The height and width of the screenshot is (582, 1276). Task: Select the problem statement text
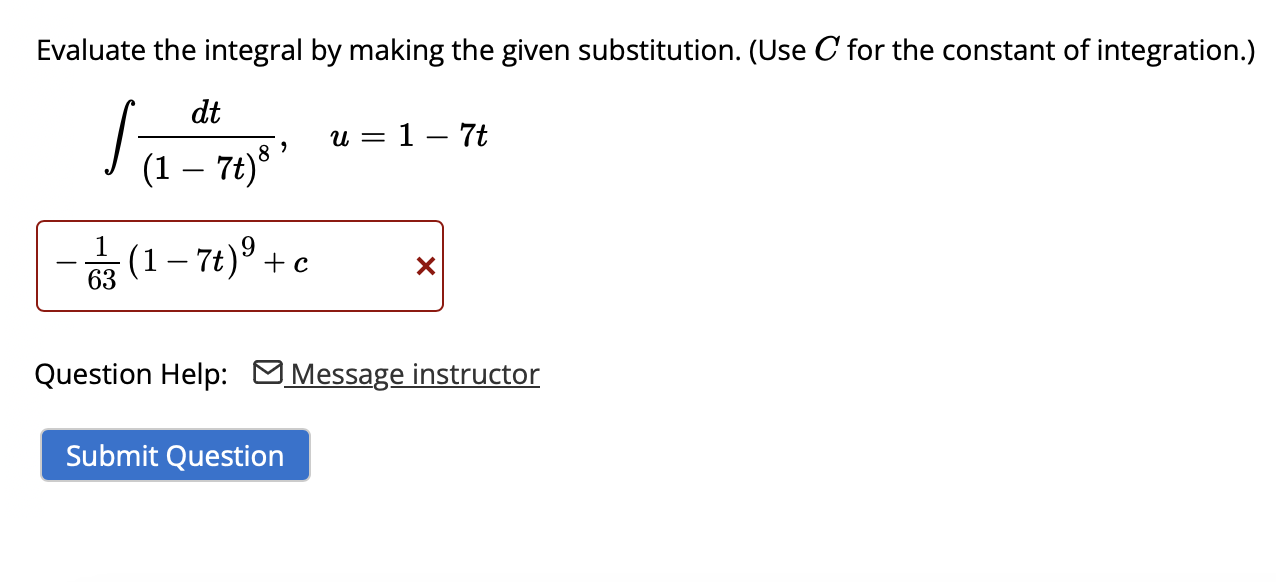pyautogui.click(x=640, y=49)
